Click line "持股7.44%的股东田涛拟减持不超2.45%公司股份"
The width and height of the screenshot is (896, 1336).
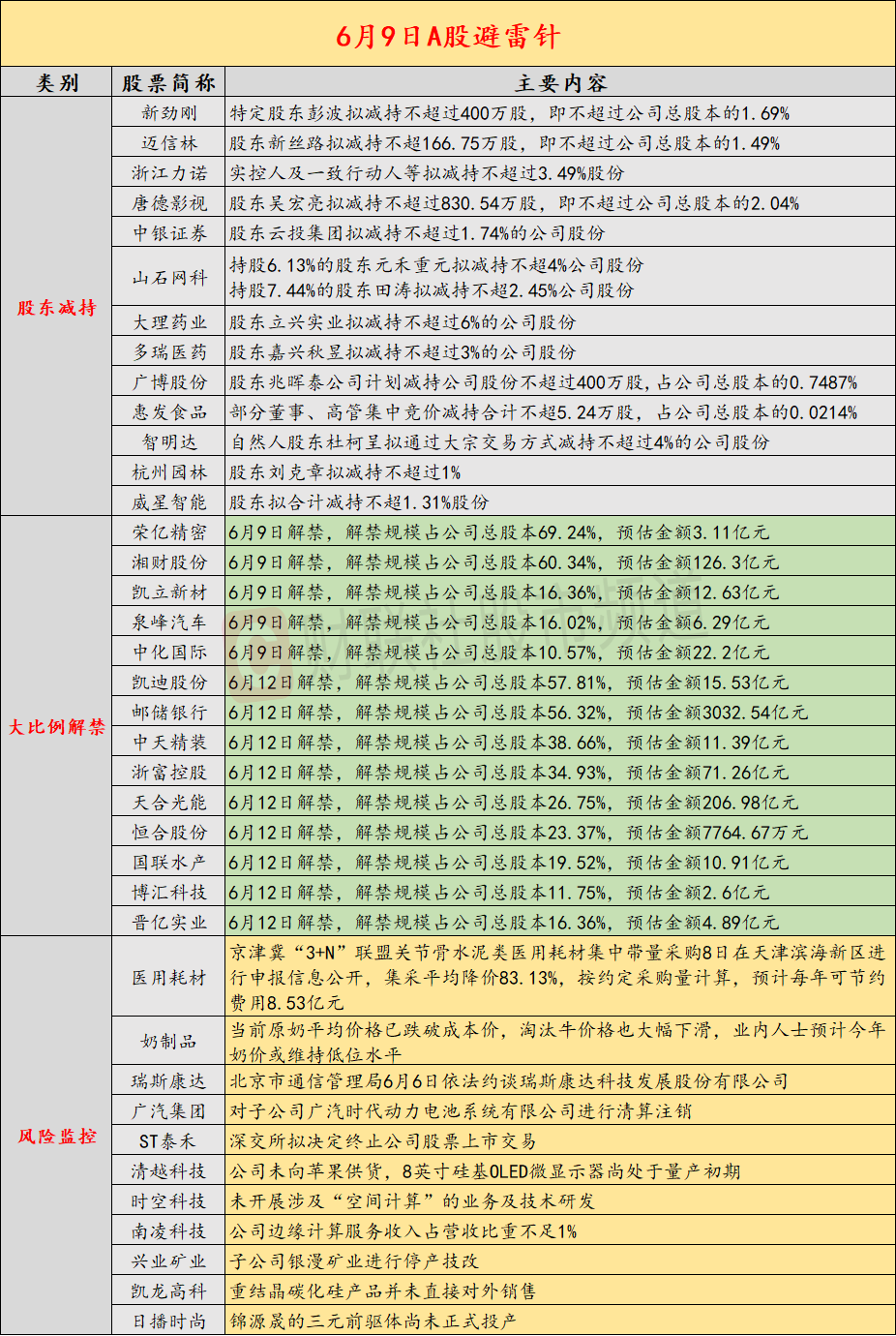[x=432, y=290]
